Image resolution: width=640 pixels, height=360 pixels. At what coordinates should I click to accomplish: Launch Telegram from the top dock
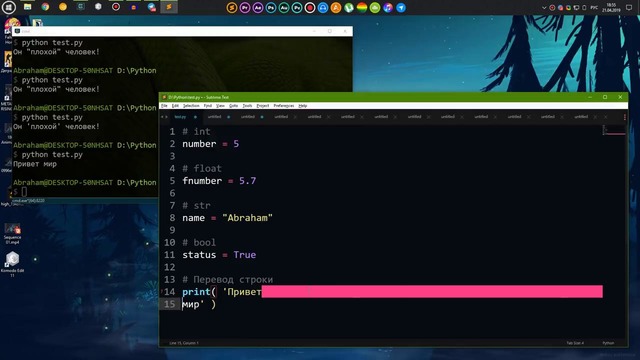(x=401, y=7)
